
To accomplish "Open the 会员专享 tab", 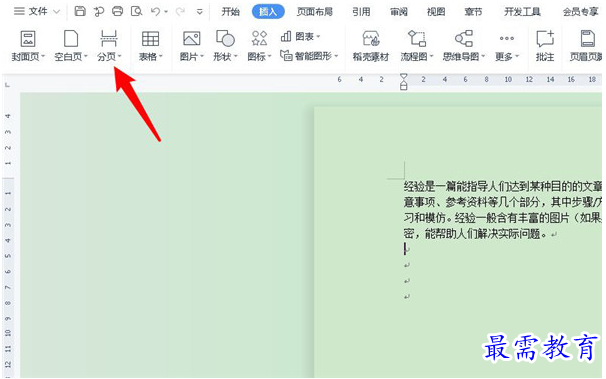I will pos(581,12).
